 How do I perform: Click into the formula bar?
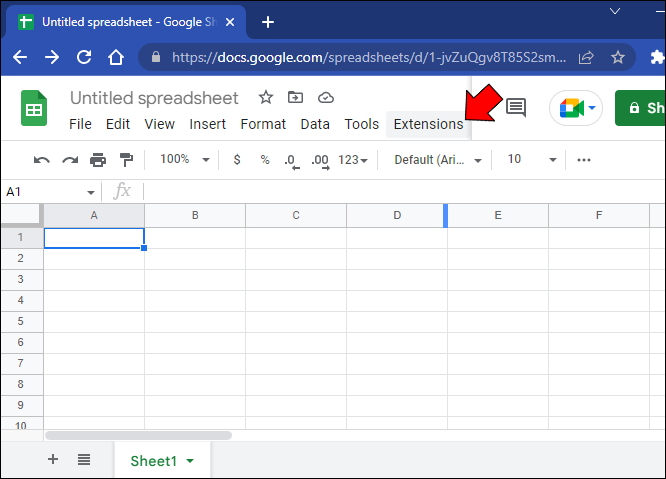[x=404, y=192]
